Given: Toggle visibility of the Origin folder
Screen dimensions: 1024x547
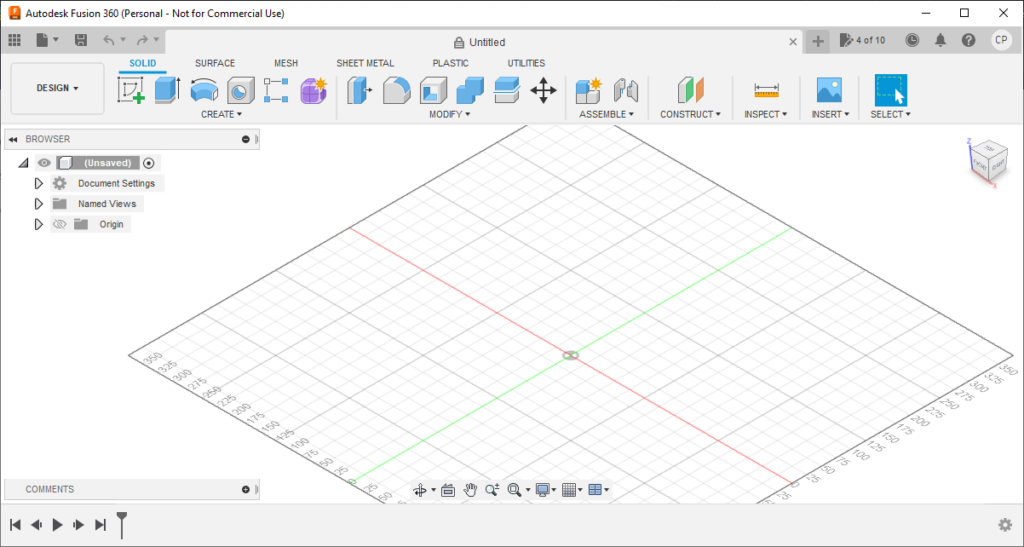Looking at the screenshot, I should point(59,224).
